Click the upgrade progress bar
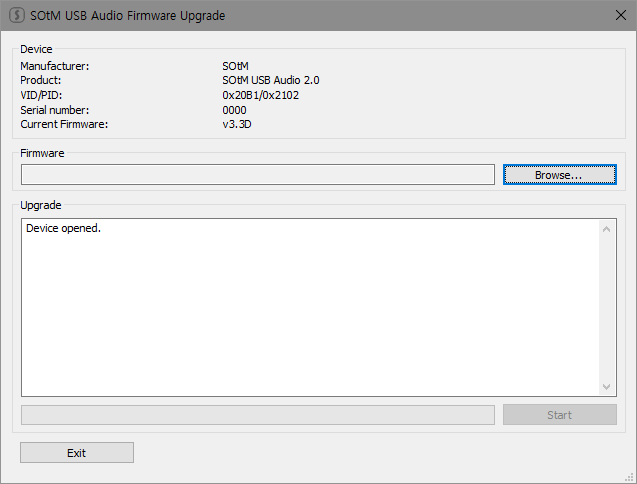The width and height of the screenshot is (637, 484). click(258, 415)
